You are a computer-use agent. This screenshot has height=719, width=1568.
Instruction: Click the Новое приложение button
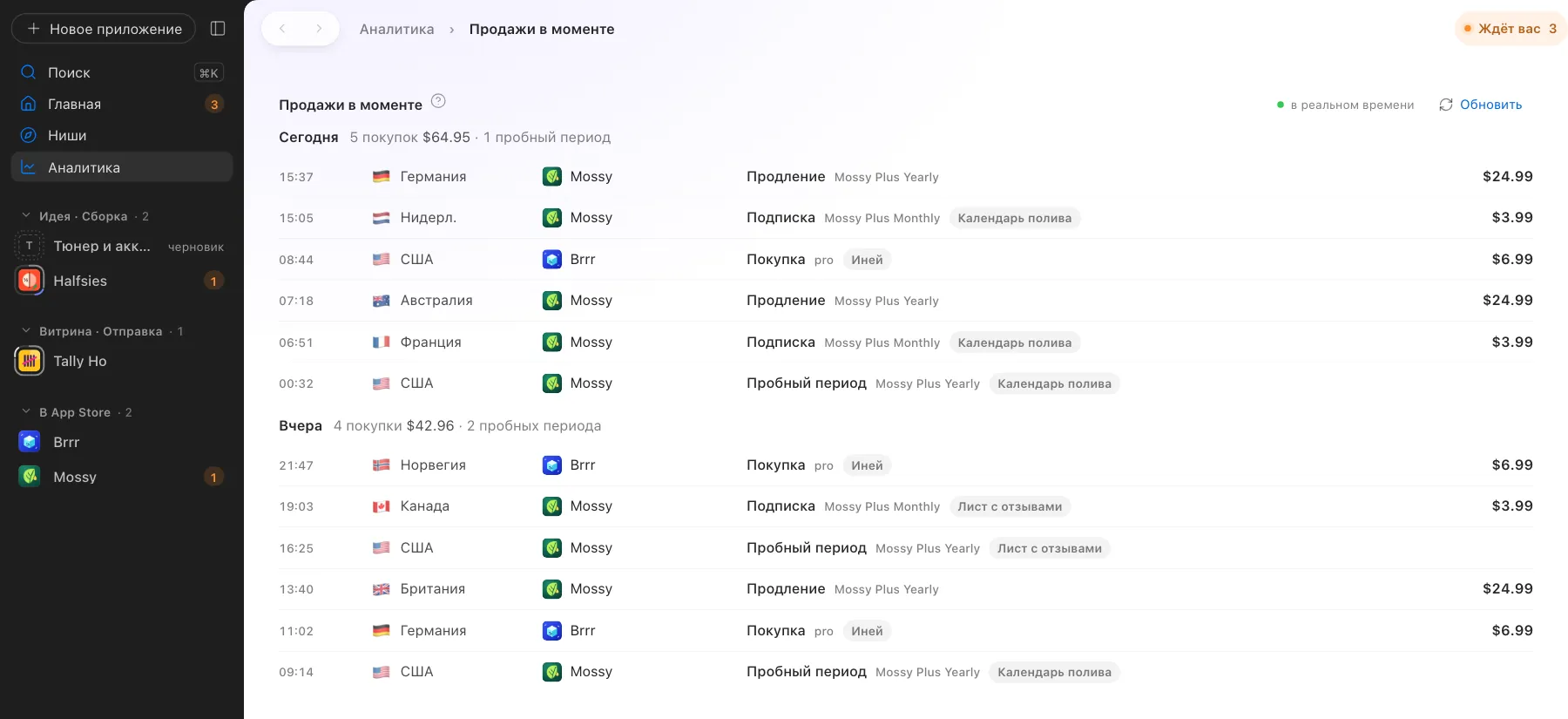(x=104, y=29)
